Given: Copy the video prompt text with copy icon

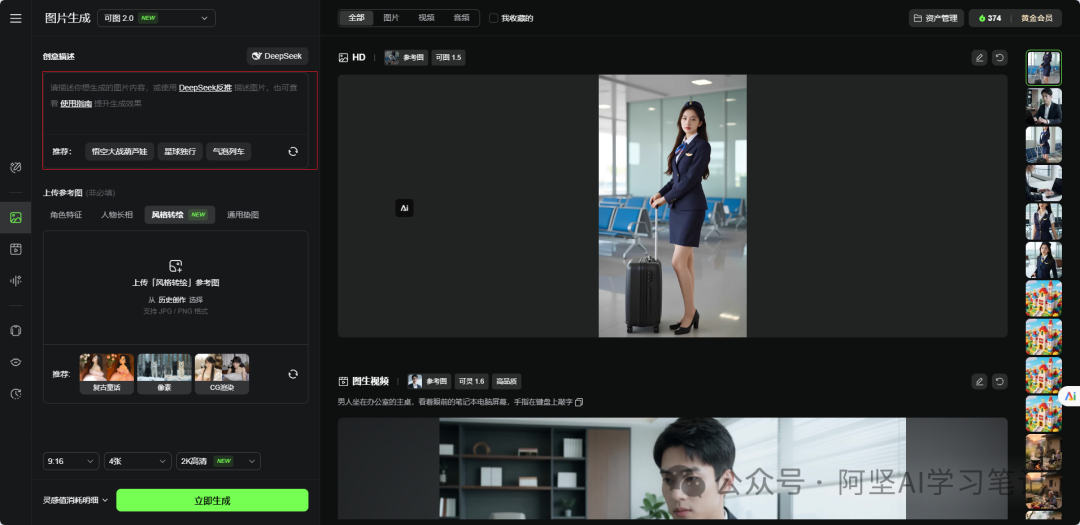Looking at the screenshot, I should (x=579, y=402).
